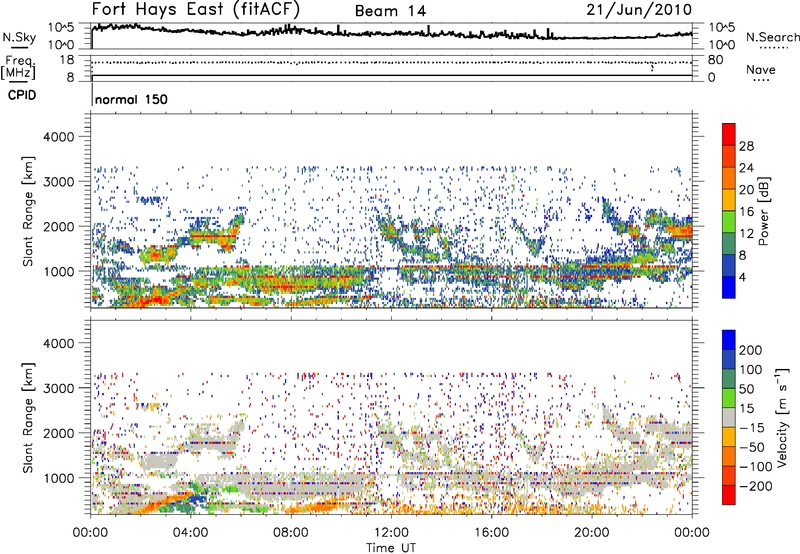Click the right '10^0' noise axis tick
800x554 pixels.
tap(722, 45)
